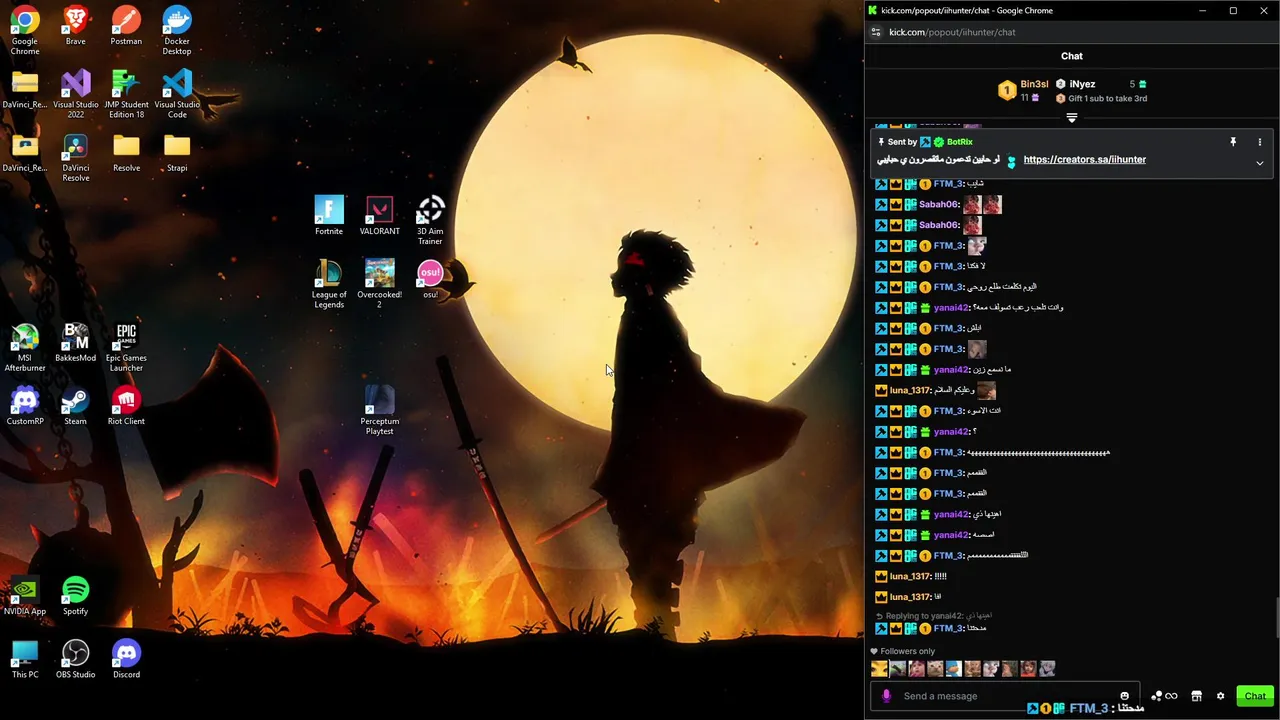Image resolution: width=1280 pixels, height=720 pixels.
Task: Click the purple microphone icon in chat
Action: [x=886, y=696]
